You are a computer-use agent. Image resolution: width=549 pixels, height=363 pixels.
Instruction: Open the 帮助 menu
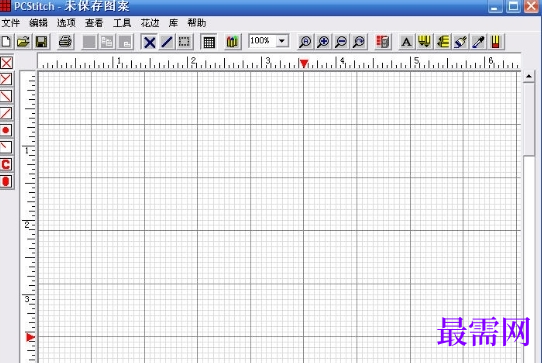pos(197,23)
